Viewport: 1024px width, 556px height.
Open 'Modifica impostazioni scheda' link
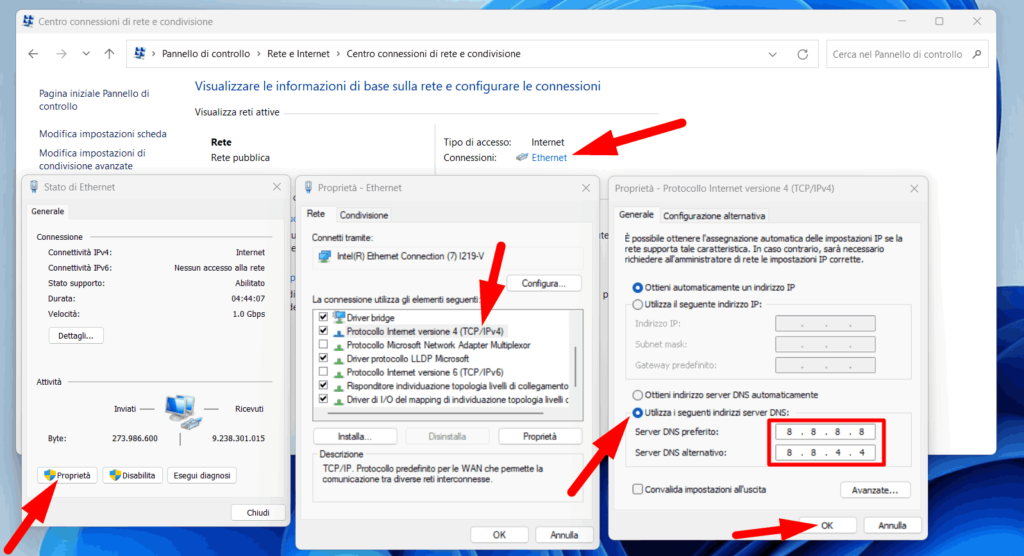[103, 133]
